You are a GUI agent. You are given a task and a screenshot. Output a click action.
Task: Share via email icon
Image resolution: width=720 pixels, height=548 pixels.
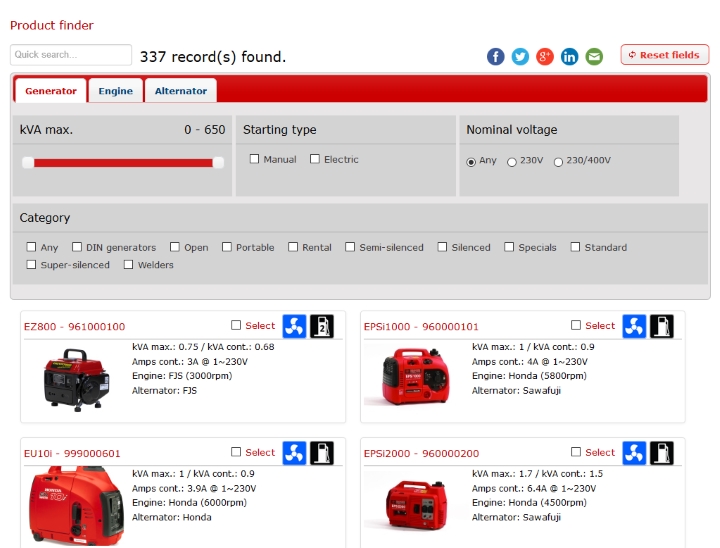[594, 56]
